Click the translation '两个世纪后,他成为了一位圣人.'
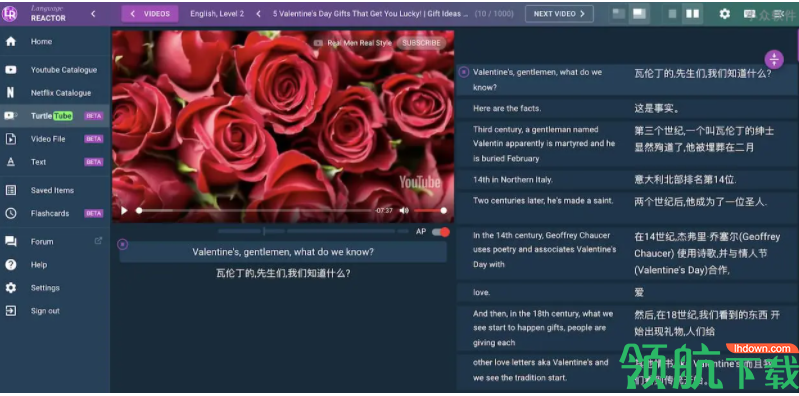799x396 pixels. tap(701, 201)
